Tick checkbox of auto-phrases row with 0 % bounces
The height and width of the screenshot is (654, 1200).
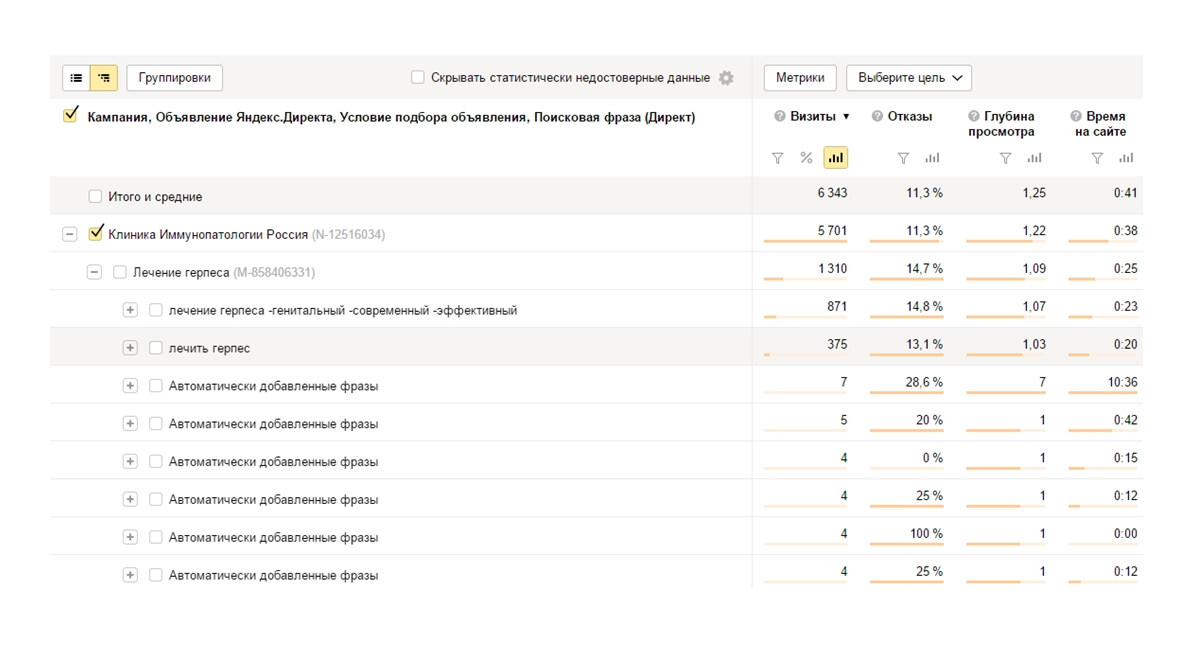tap(155, 462)
